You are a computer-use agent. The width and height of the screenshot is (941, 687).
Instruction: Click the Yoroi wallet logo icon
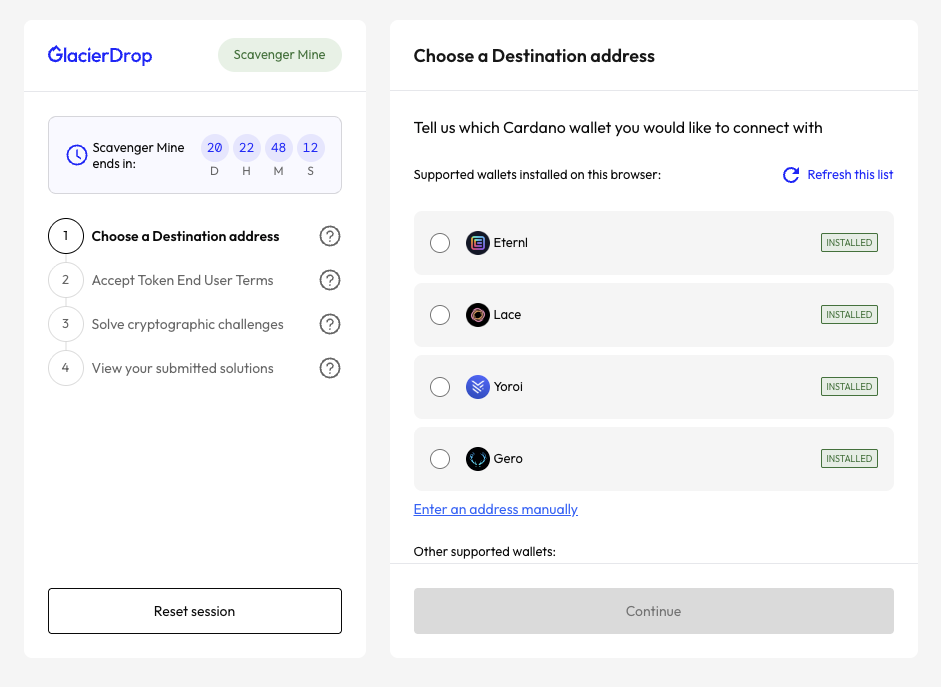(x=478, y=387)
